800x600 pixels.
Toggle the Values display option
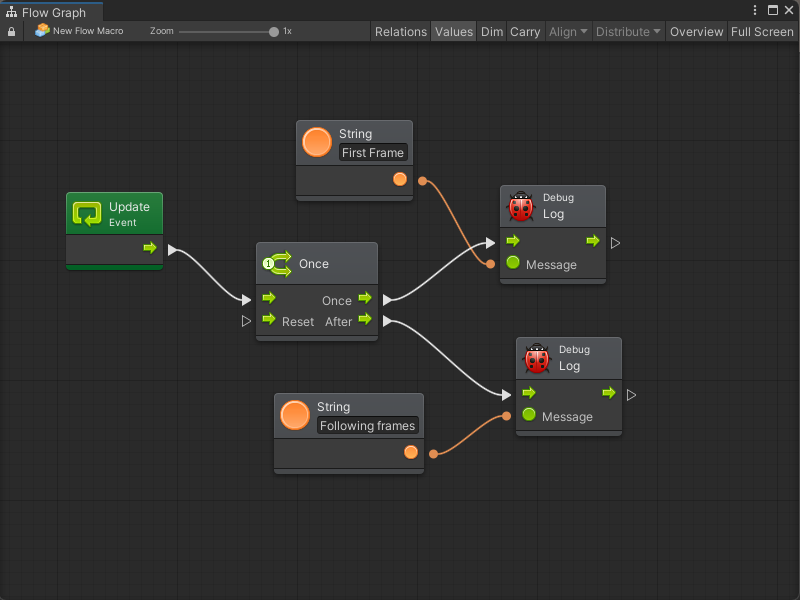453,32
